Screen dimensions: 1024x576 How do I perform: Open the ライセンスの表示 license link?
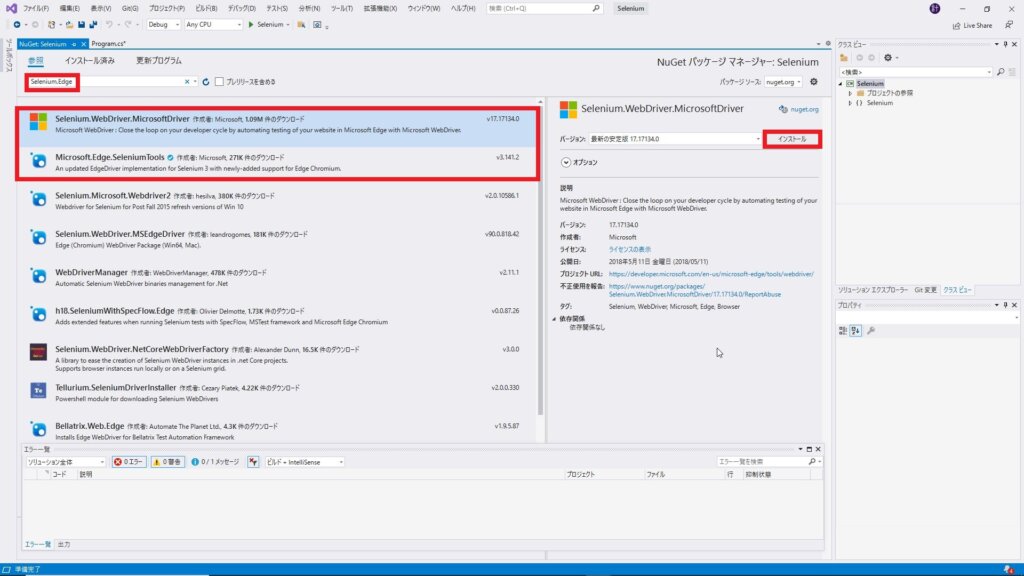pyautogui.click(x=628, y=247)
